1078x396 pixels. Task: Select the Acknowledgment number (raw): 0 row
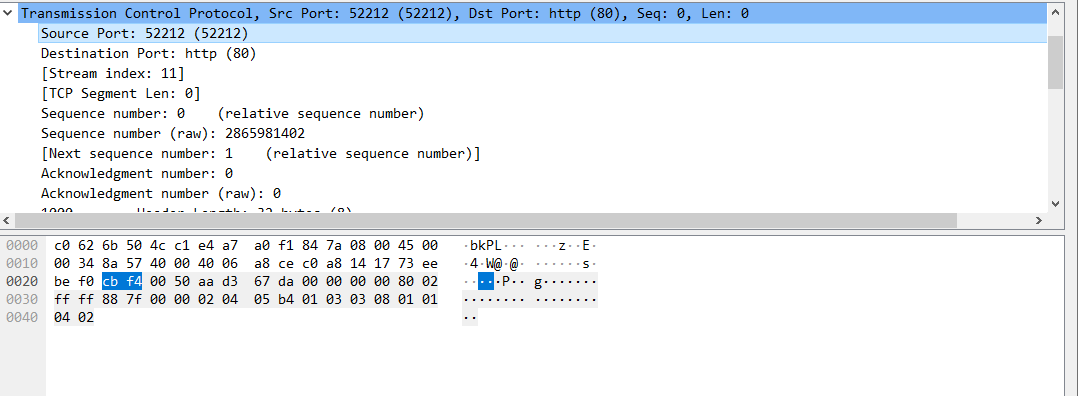pos(543,192)
